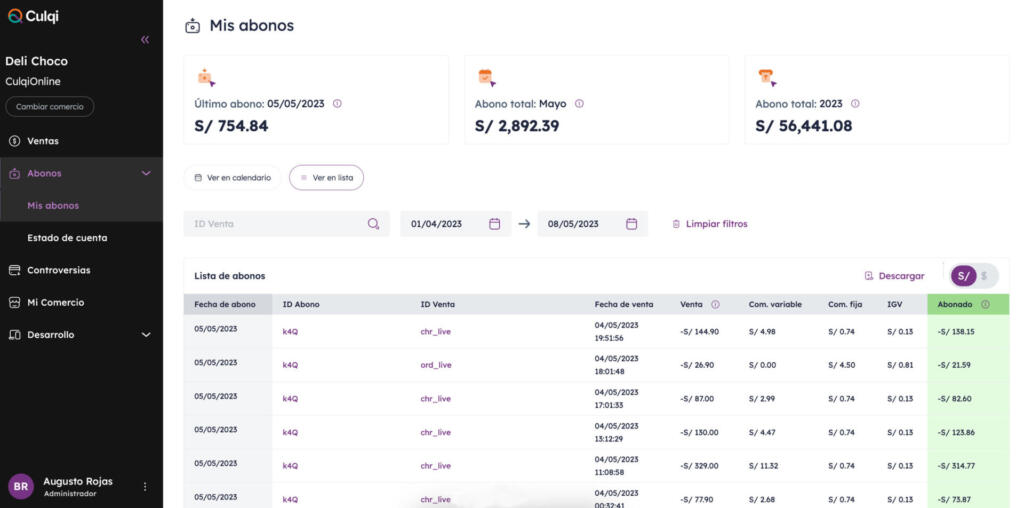Click the info icon next to Venta column
Viewport: 1024px width, 508px height.
715,304
